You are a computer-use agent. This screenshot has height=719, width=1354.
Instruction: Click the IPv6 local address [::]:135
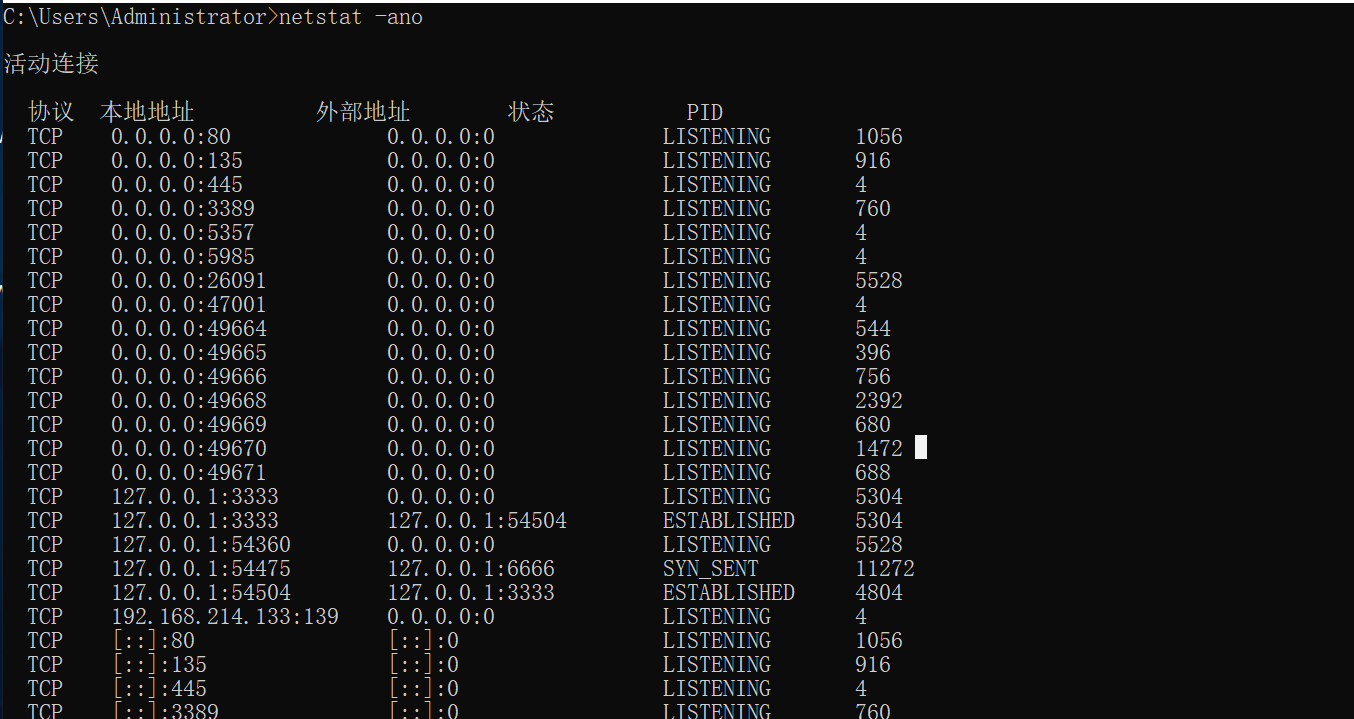(x=159, y=665)
